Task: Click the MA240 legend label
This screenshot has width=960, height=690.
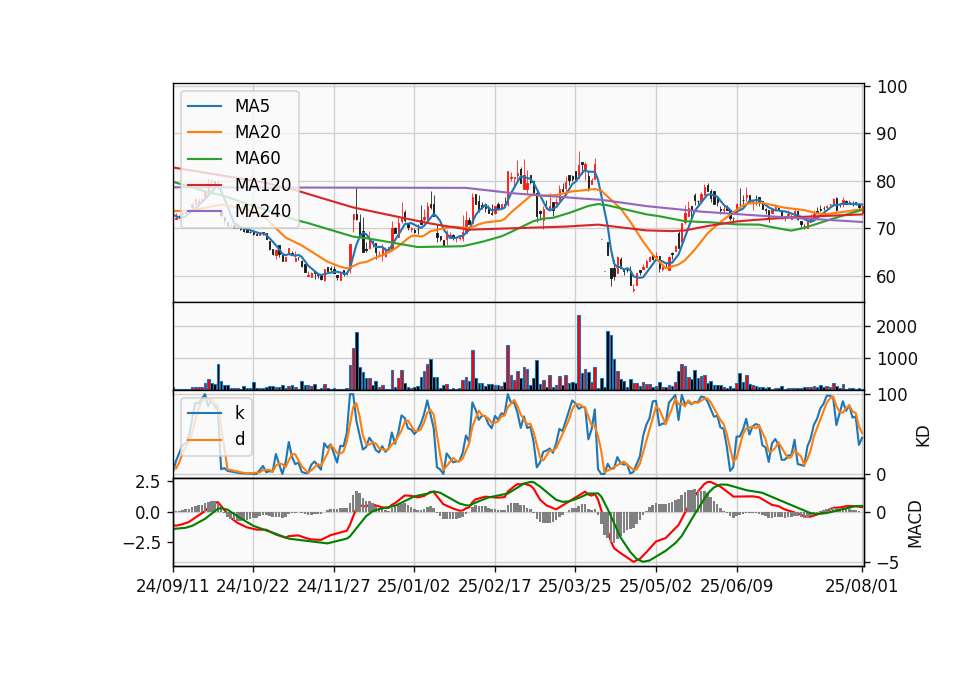Action: coord(263,211)
